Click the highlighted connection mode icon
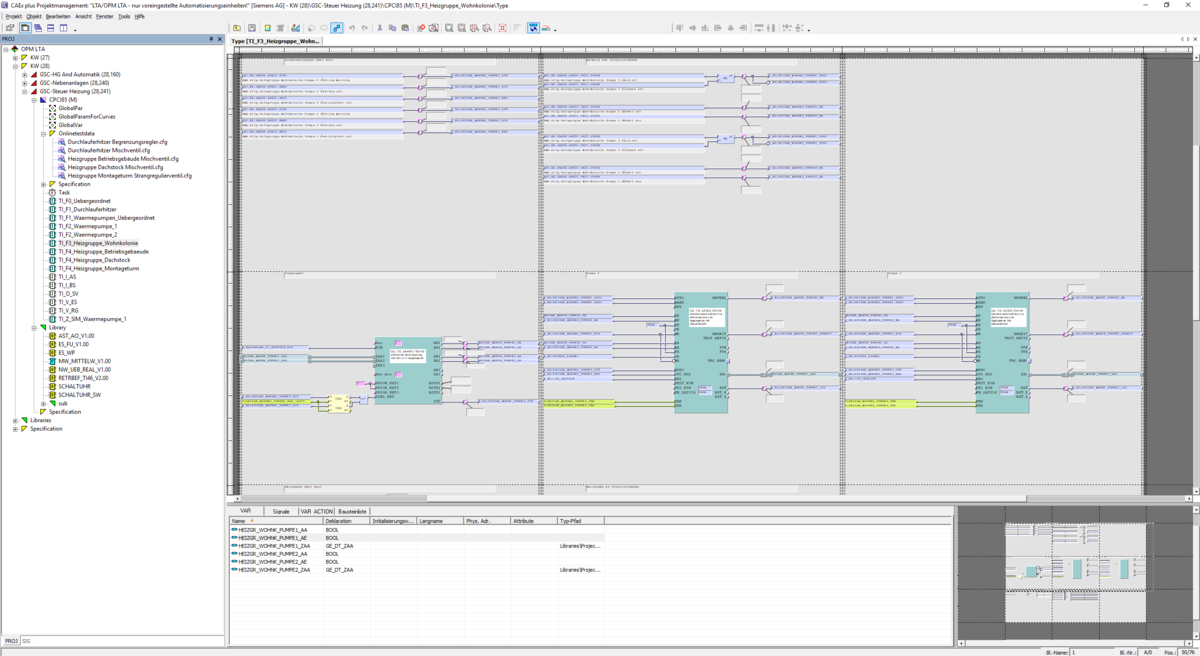The width and height of the screenshot is (1200, 656). point(337,28)
